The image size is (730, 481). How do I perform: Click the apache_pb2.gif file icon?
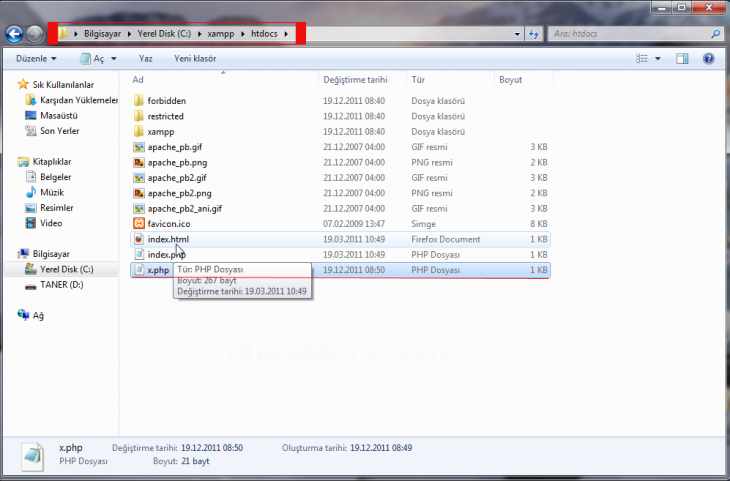click(138, 177)
